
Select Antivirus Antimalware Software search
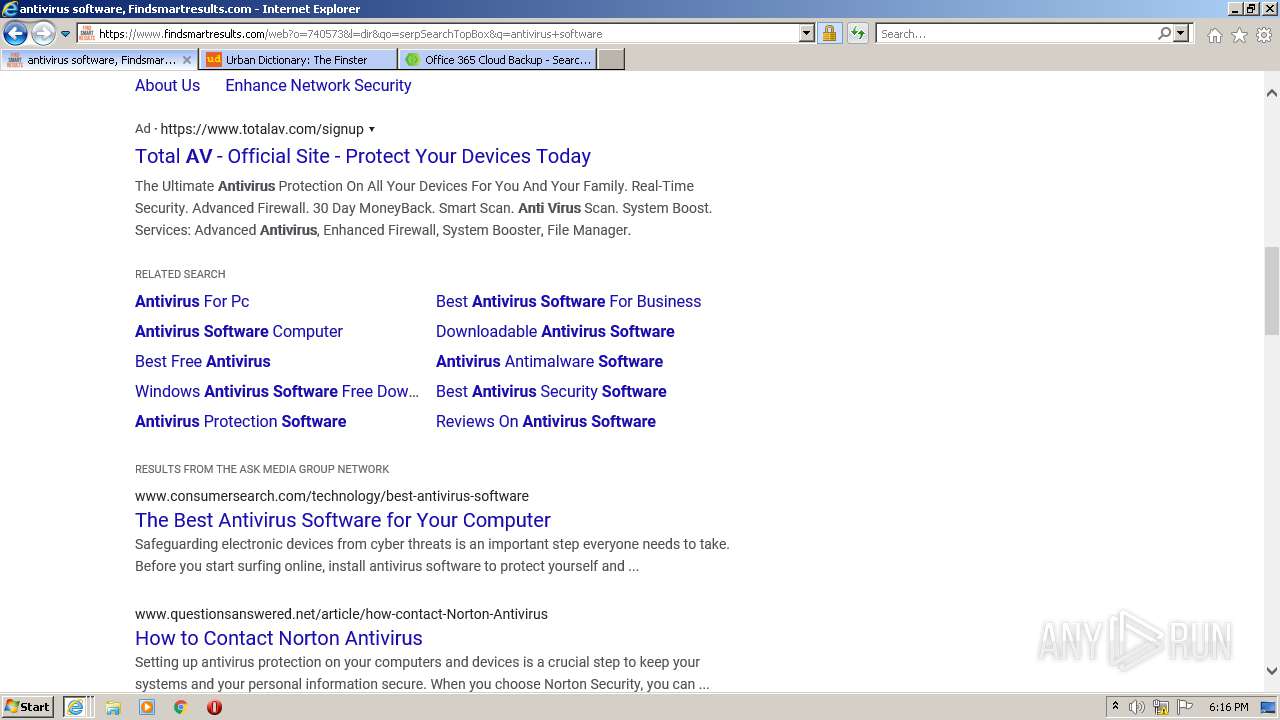549,361
